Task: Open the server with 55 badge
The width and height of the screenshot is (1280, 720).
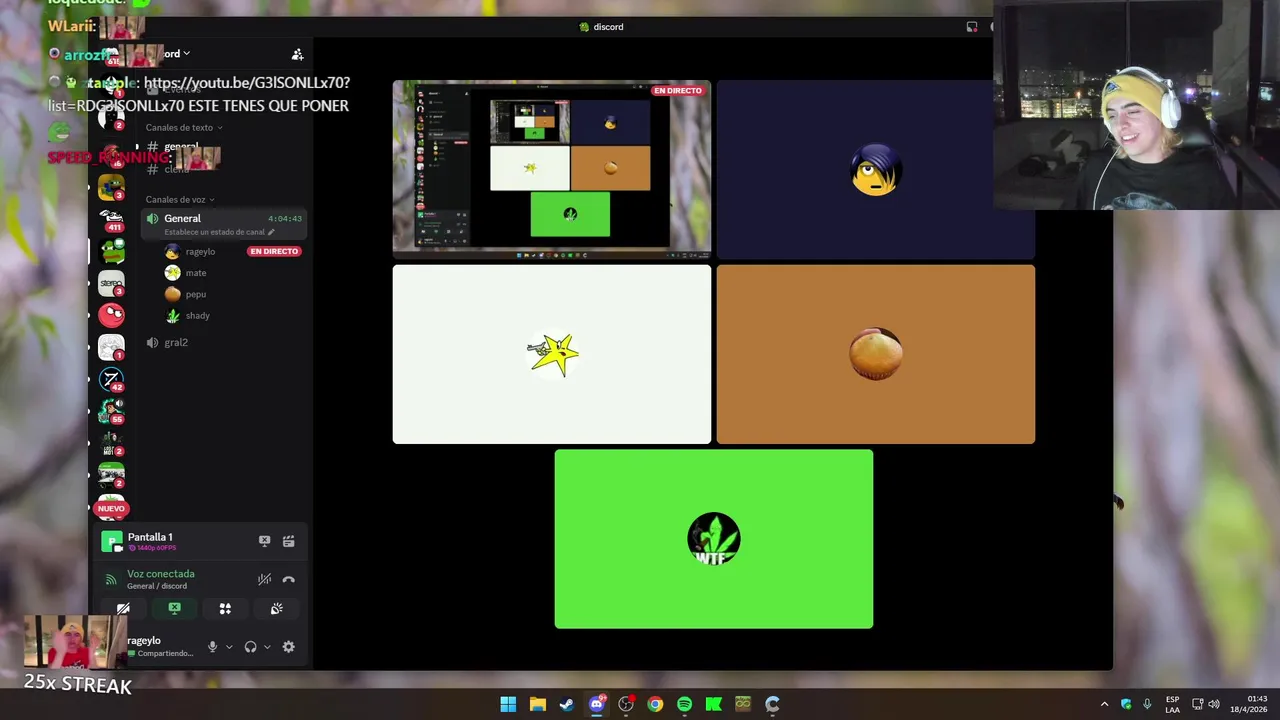Action: point(111,411)
